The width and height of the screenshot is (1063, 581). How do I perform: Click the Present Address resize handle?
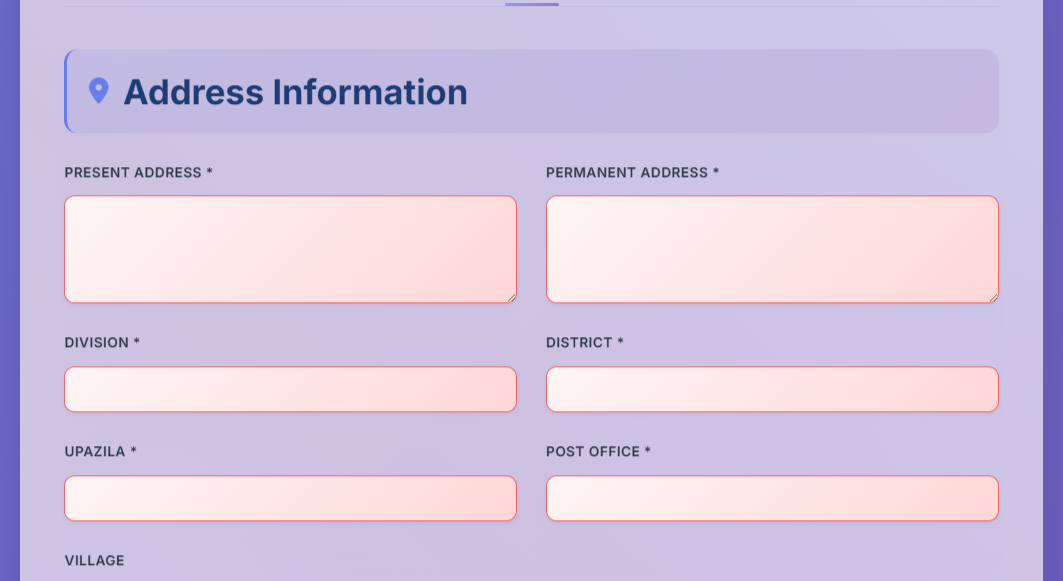click(512, 298)
